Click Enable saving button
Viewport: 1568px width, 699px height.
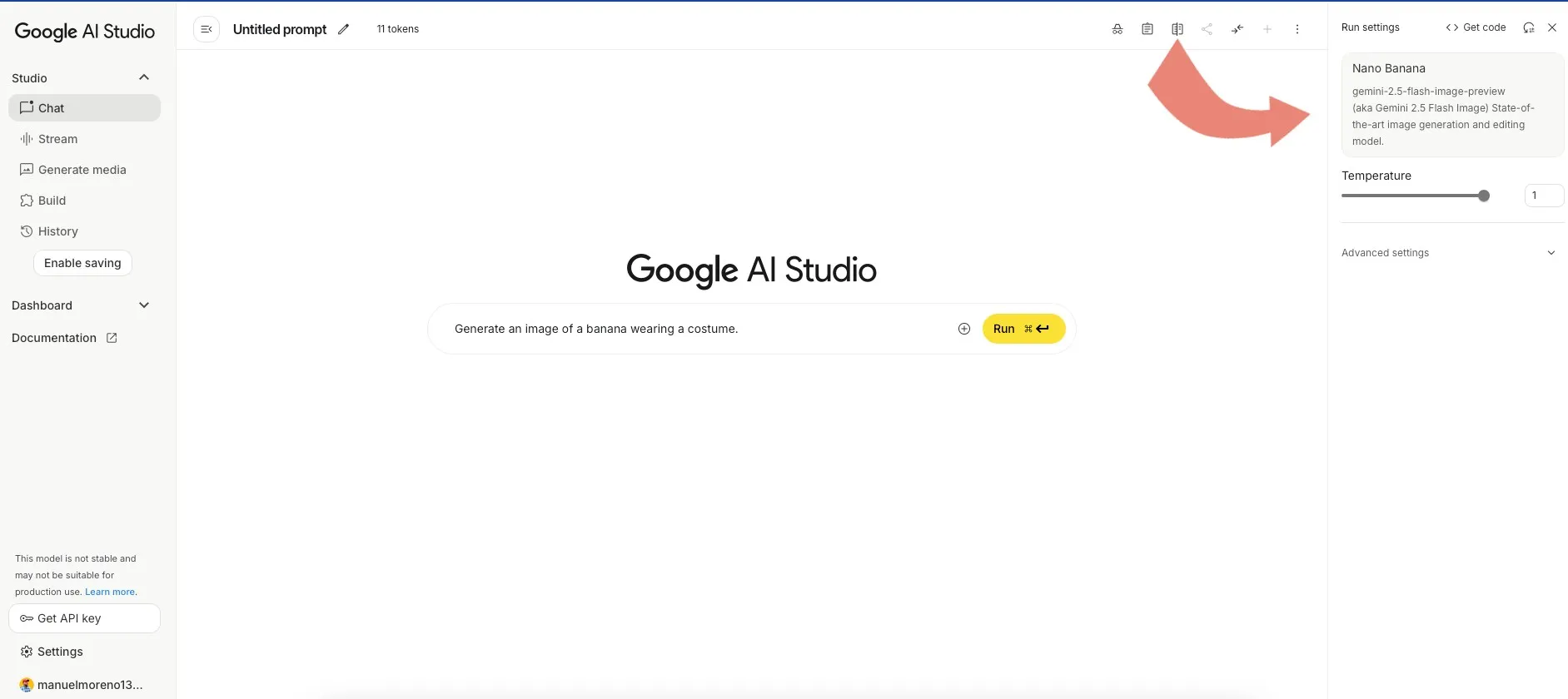[x=82, y=263]
